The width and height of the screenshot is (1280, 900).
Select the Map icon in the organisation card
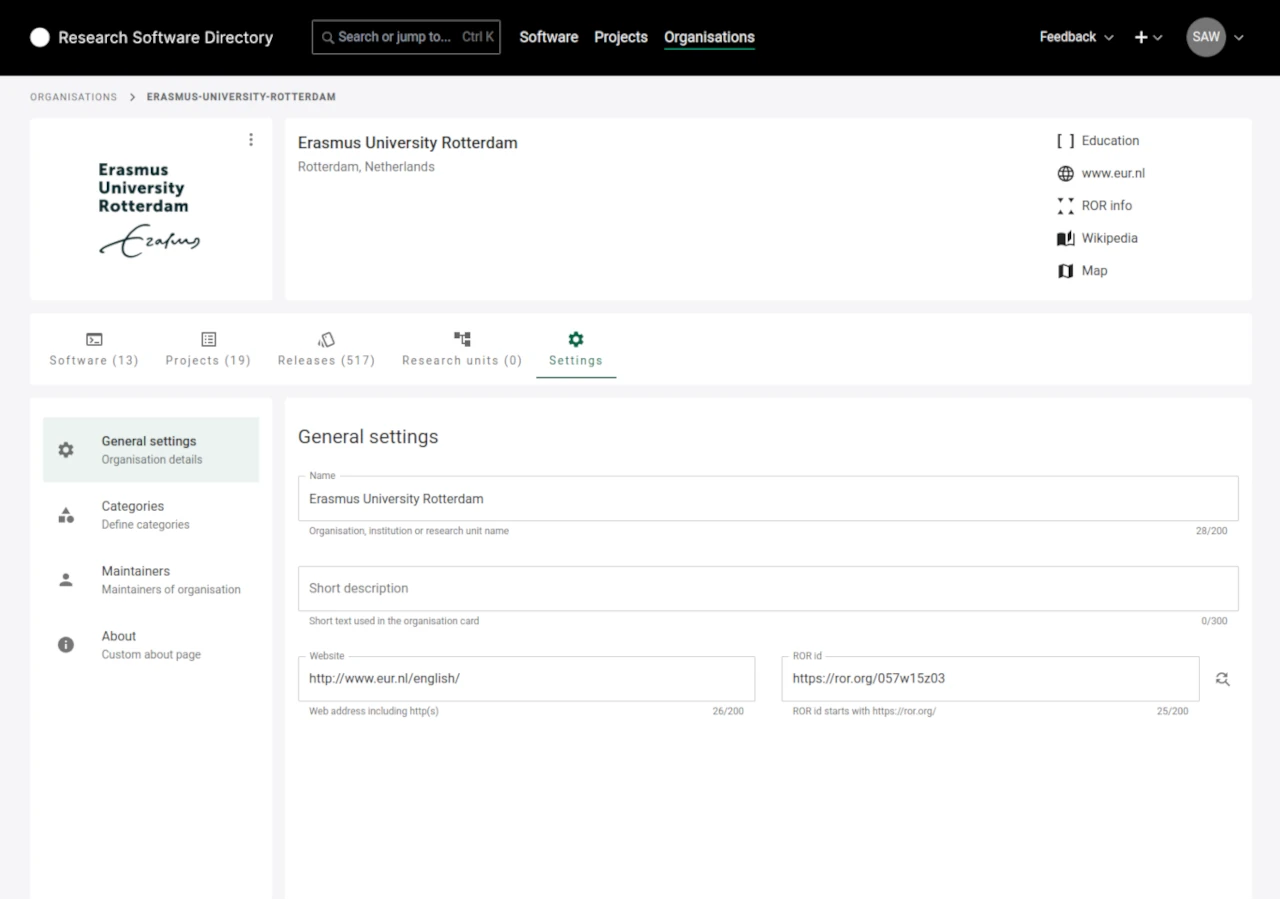click(x=1065, y=270)
